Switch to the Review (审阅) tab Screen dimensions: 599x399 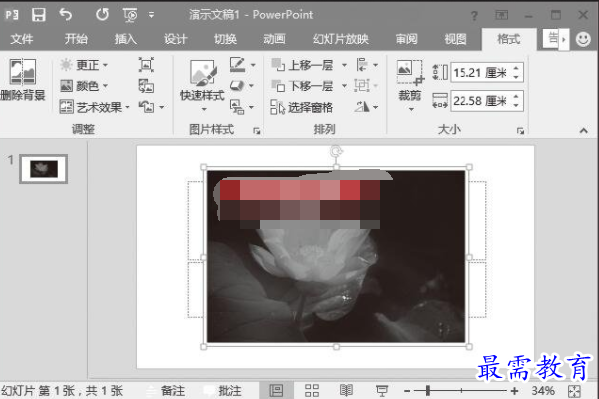click(x=406, y=39)
